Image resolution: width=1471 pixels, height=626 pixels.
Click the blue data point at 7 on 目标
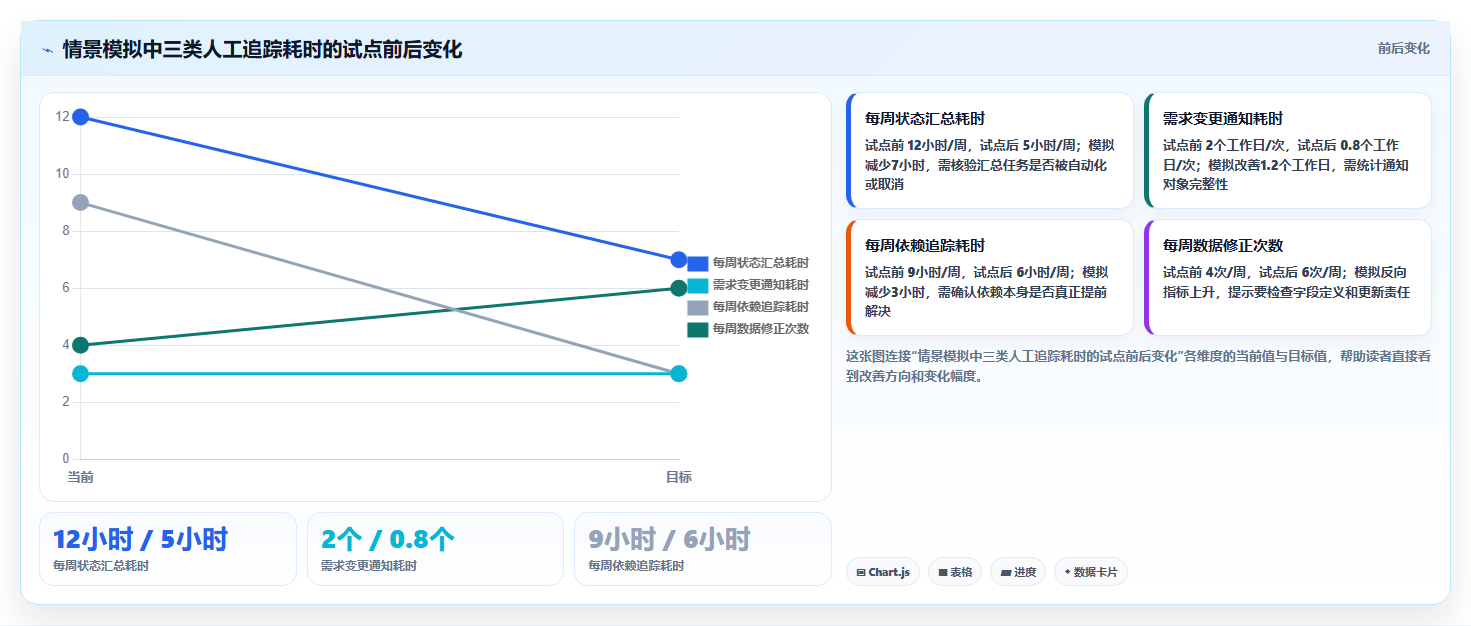tap(678, 260)
